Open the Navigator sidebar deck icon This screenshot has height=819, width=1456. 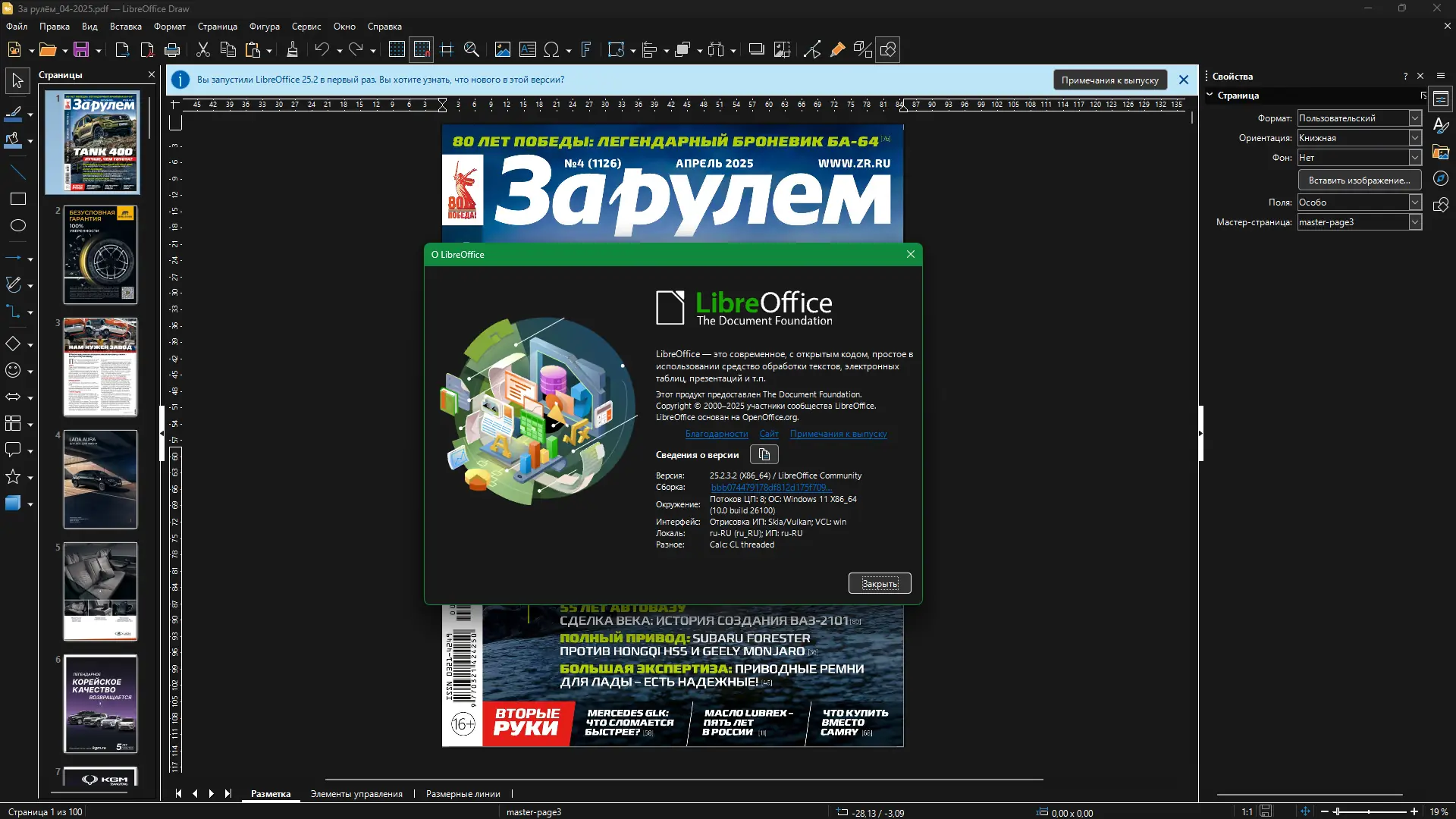(x=1441, y=179)
